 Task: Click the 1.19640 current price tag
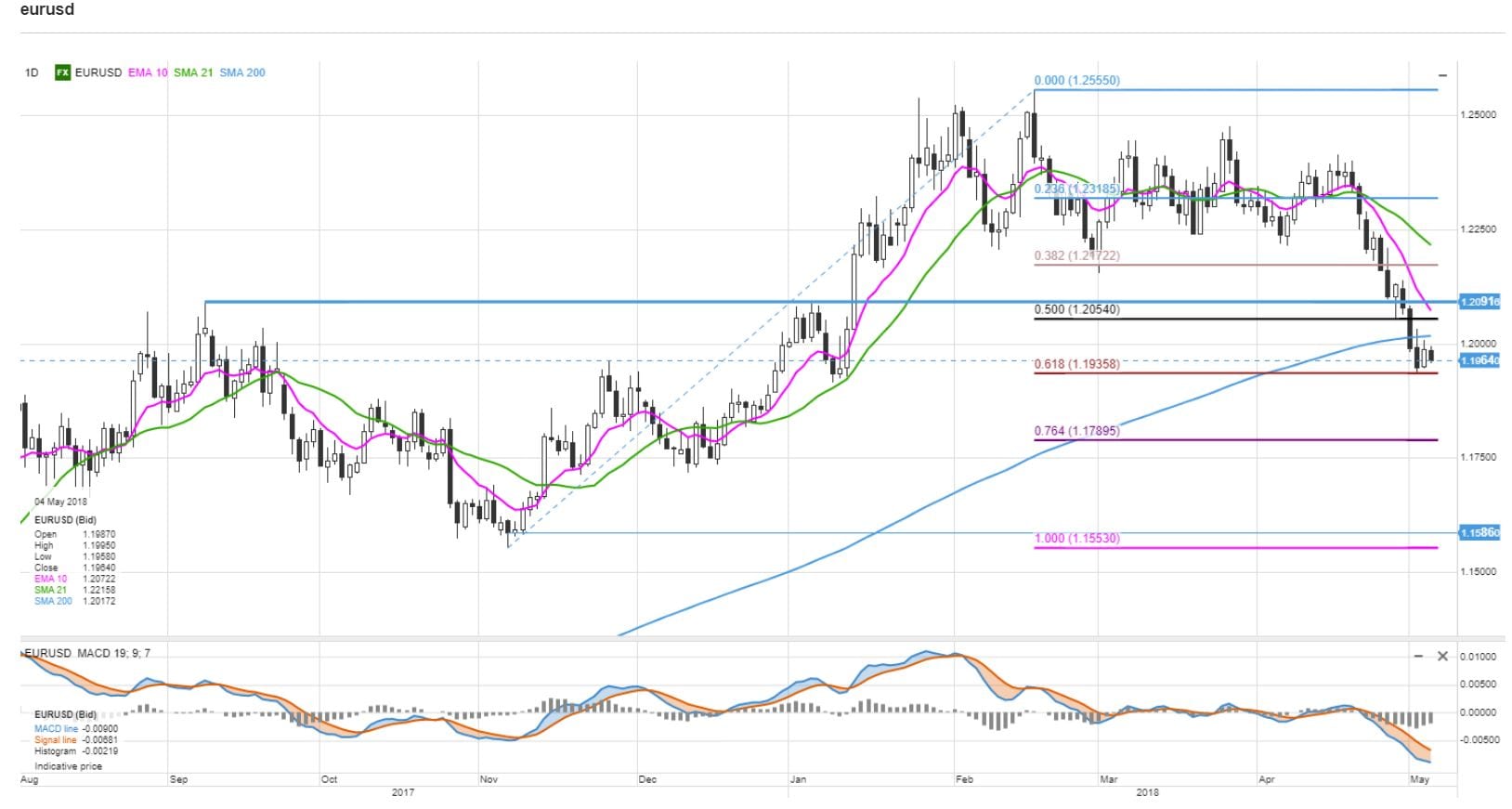(1479, 360)
